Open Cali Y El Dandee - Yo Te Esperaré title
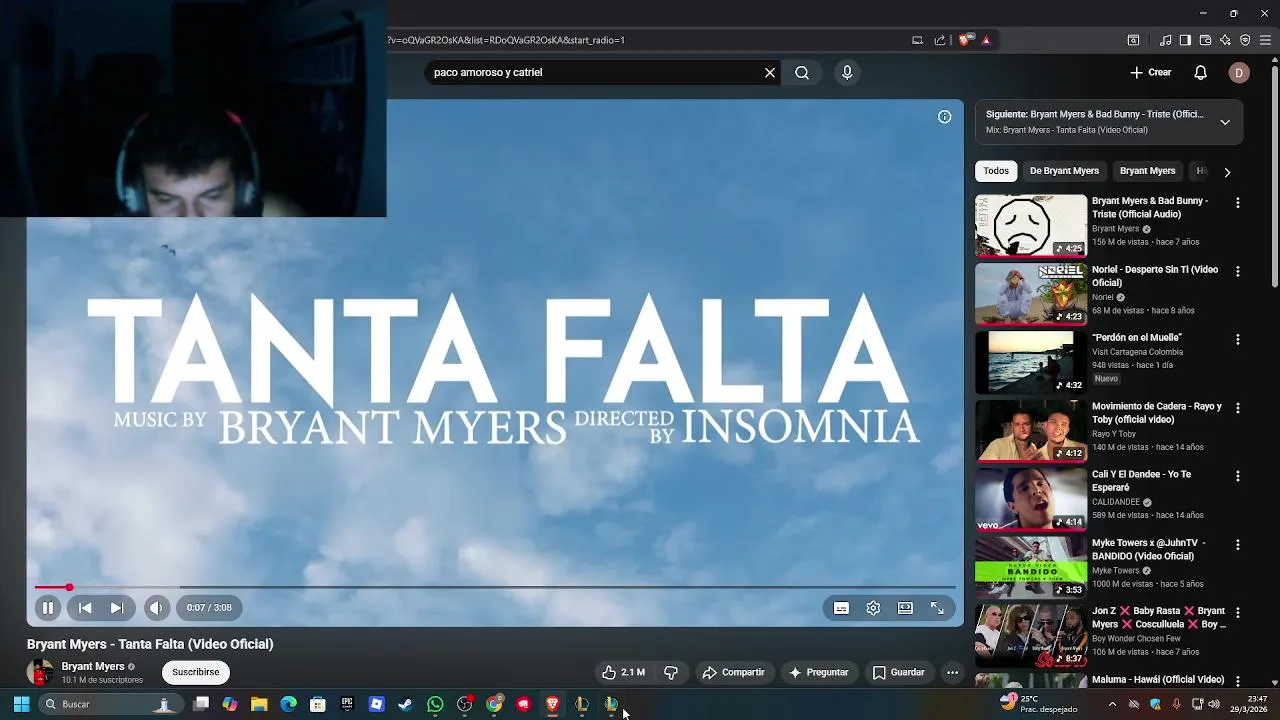This screenshot has width=1280, height=720. pos(1142,481)
